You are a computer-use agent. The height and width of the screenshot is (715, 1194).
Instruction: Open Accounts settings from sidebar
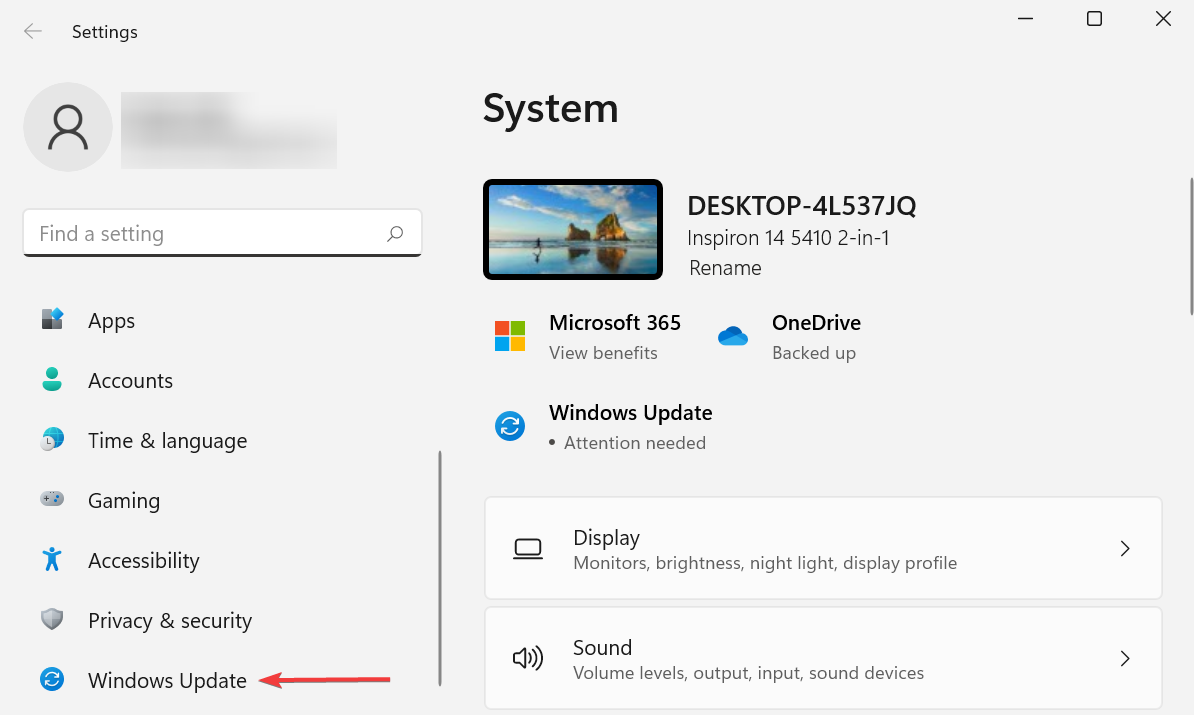(x=130, y=380)
